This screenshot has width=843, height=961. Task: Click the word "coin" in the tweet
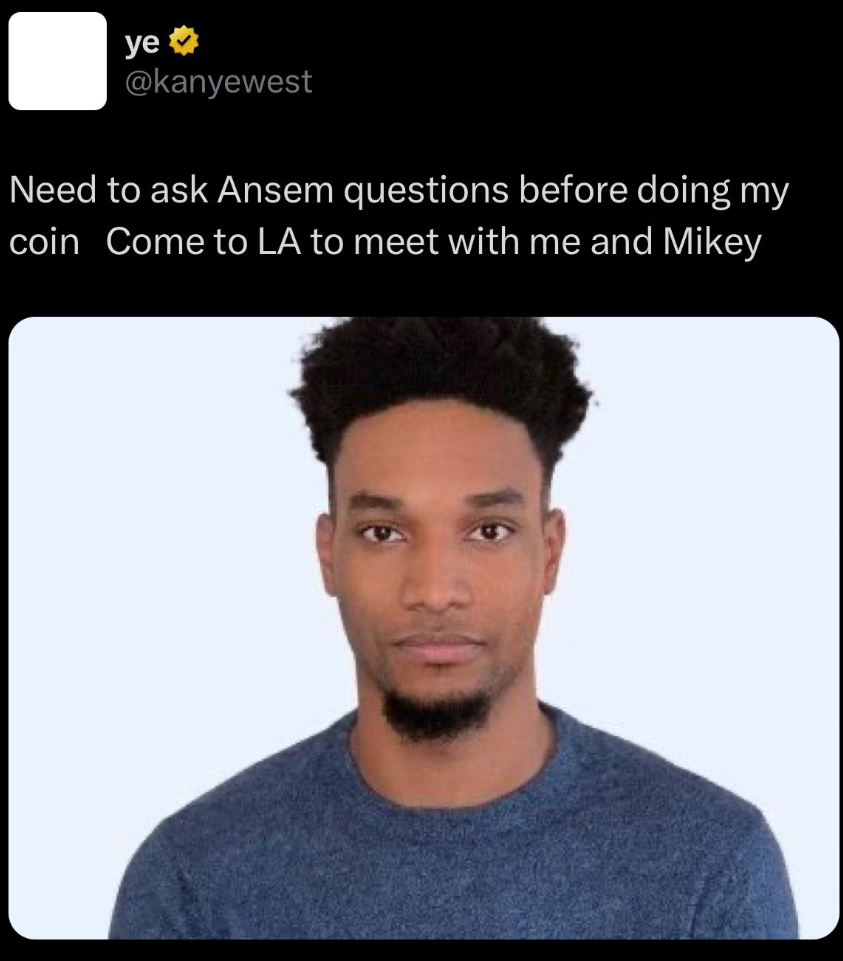tap(44, 242)
